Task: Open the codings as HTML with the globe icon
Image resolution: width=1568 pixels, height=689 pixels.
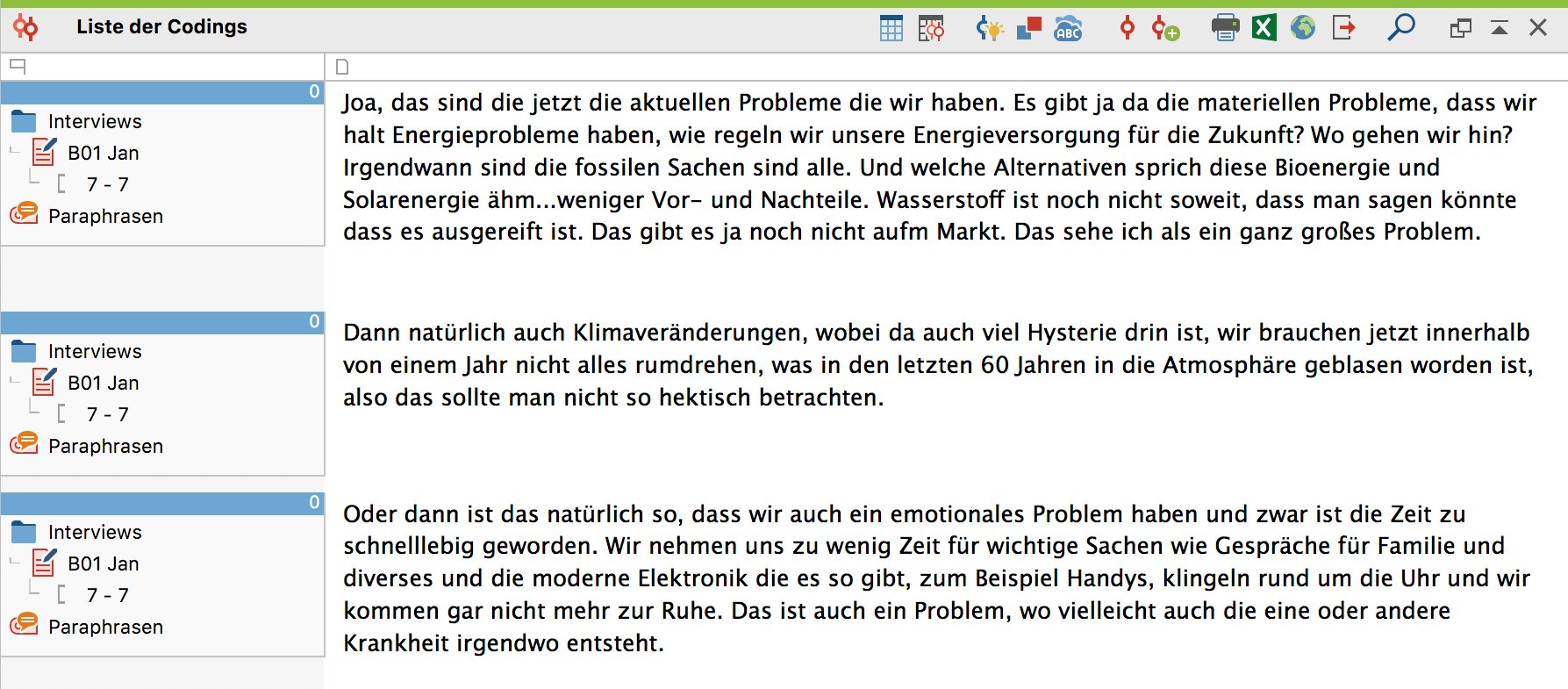Action: tap(1303, 28)
